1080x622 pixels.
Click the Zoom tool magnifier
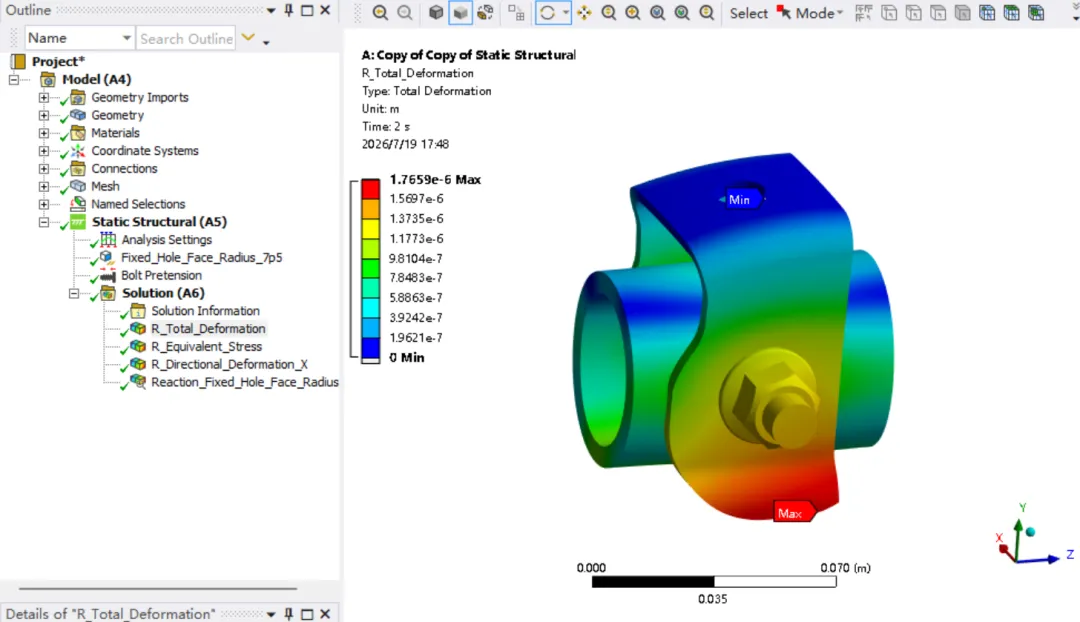coord(609,13)
